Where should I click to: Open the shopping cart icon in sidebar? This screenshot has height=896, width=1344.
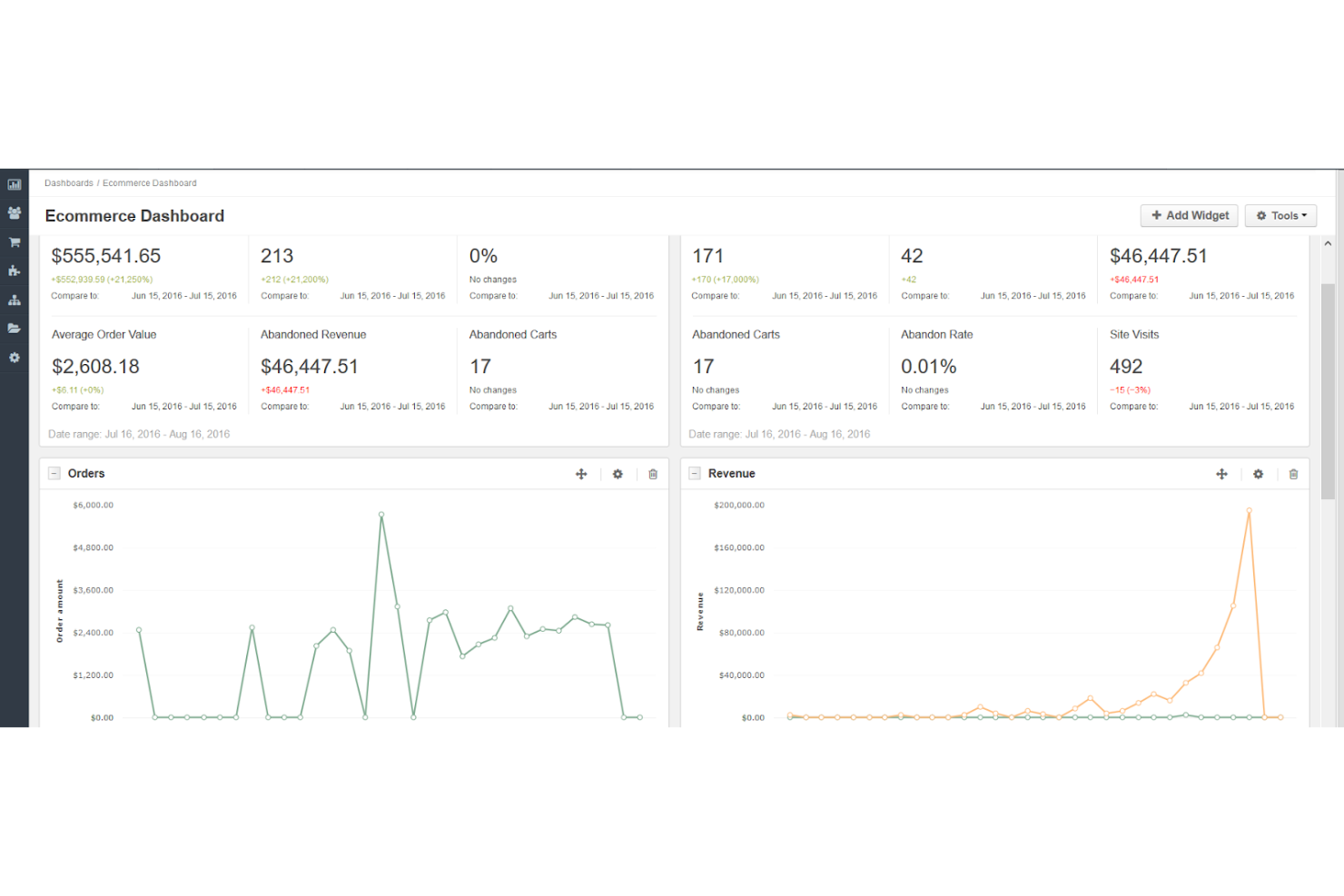[14, 241]
